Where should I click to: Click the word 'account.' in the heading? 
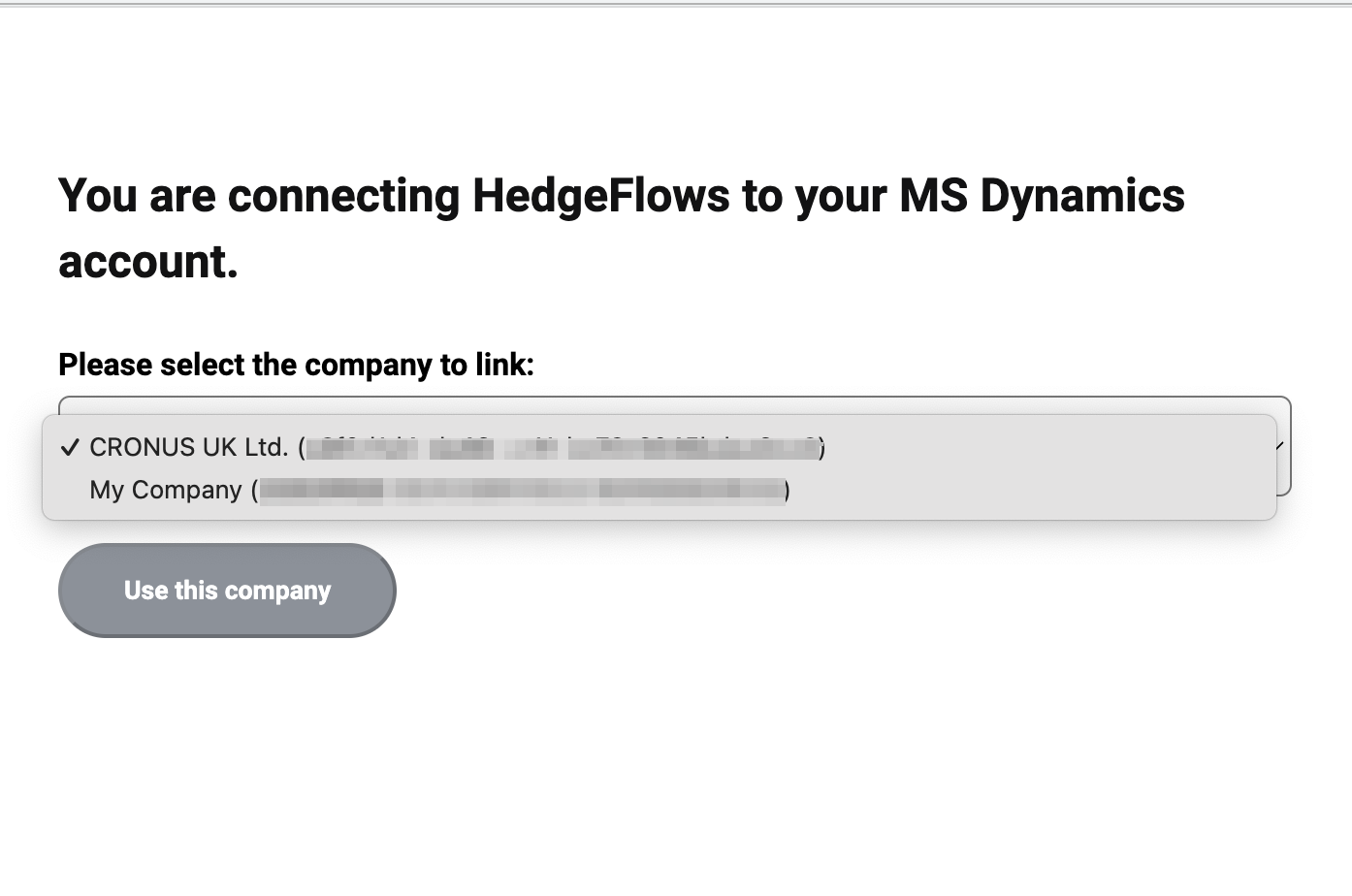tap(148, 262)
